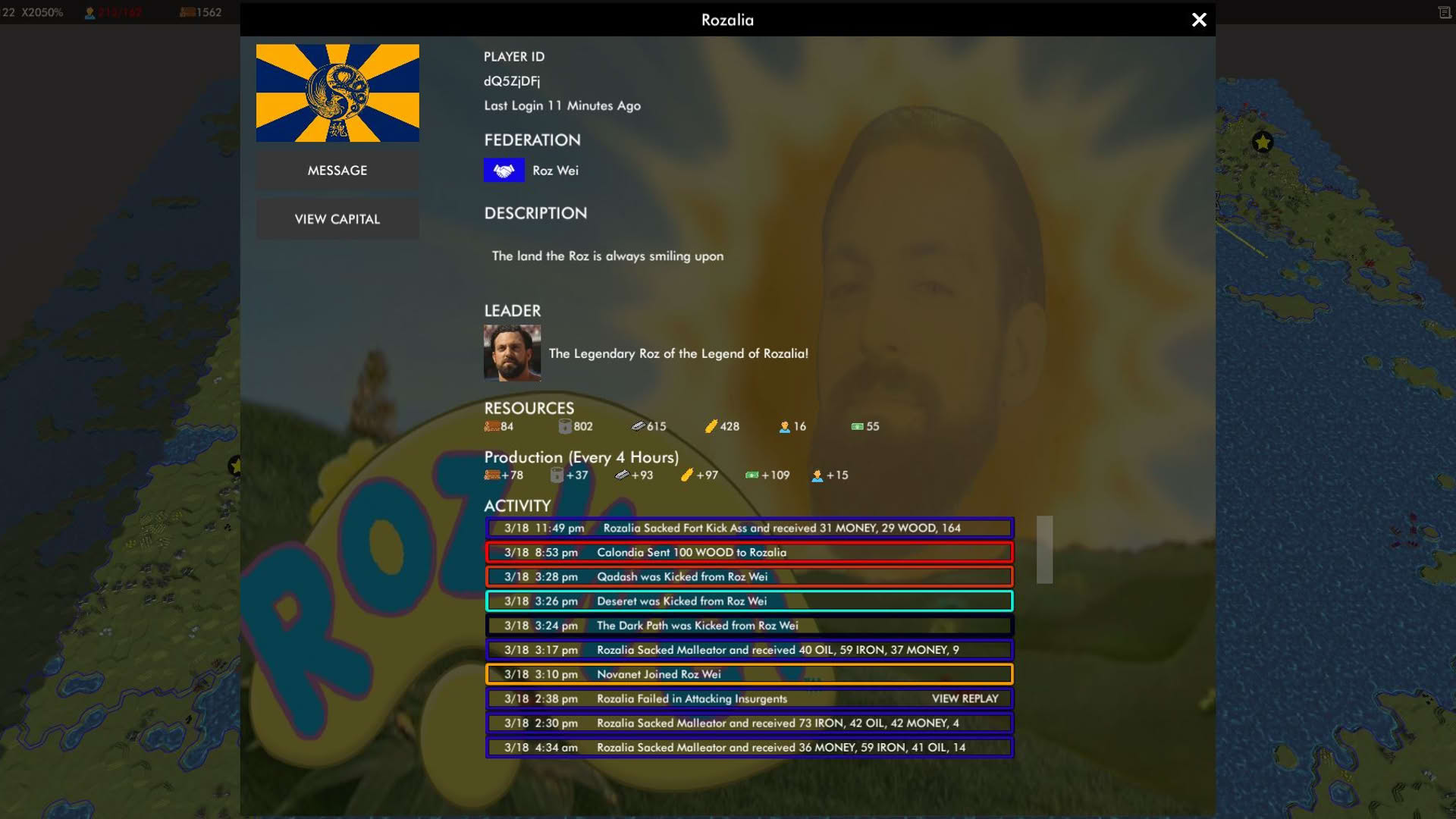Click the wood production icon +78
This screenshot has width=1456, height=819.
point(491,475)
